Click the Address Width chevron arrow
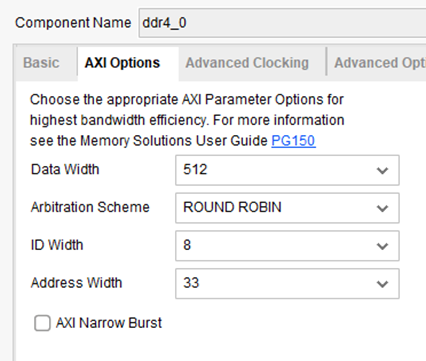This screenshot has width=426, height=361. 382,284
